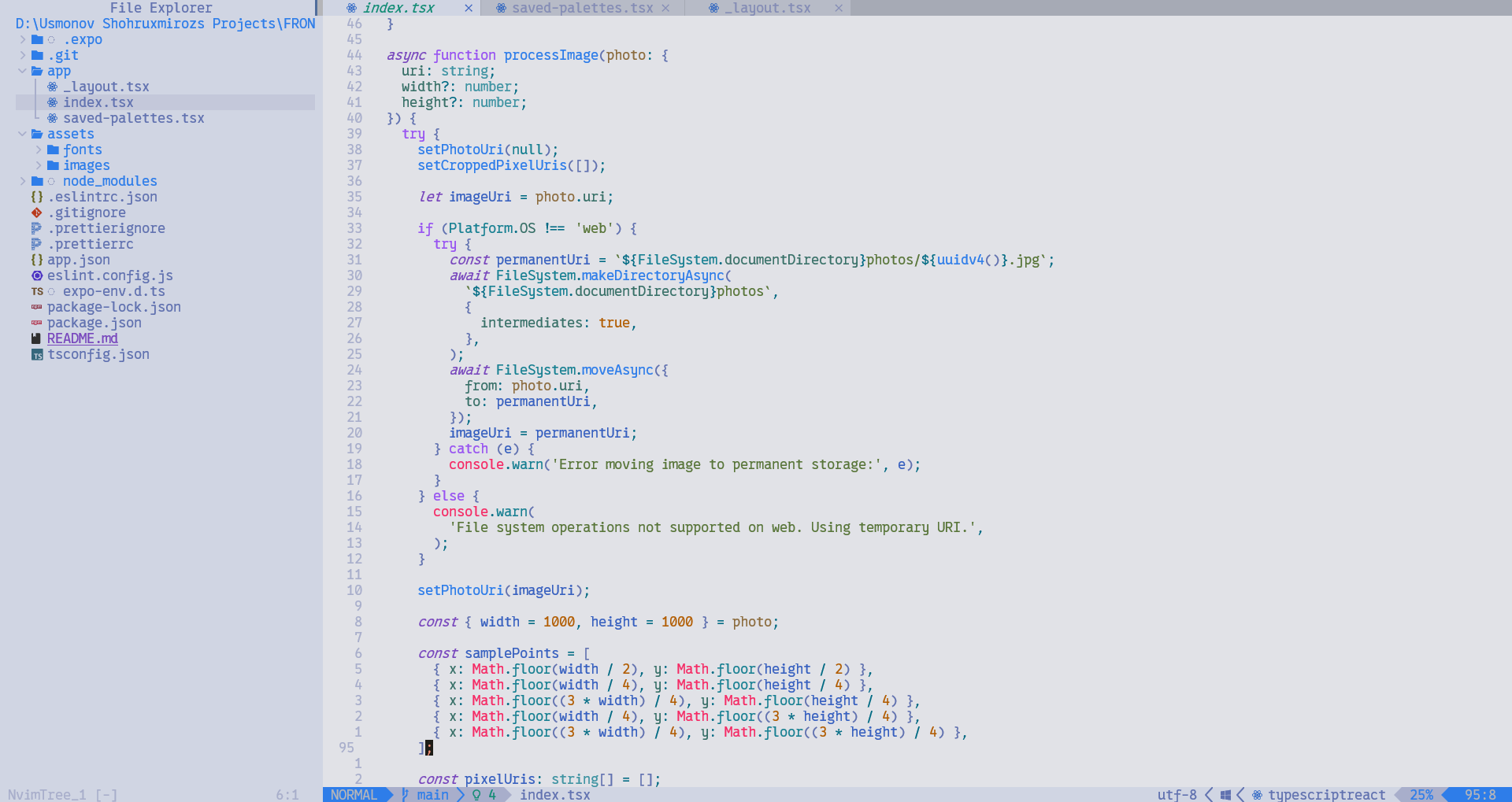Image resolution: width=1512 pixels, height=802 pixels.
Task: Click the ESLint icon beside eslint.config.js
Action: click(x=36, y=275)
